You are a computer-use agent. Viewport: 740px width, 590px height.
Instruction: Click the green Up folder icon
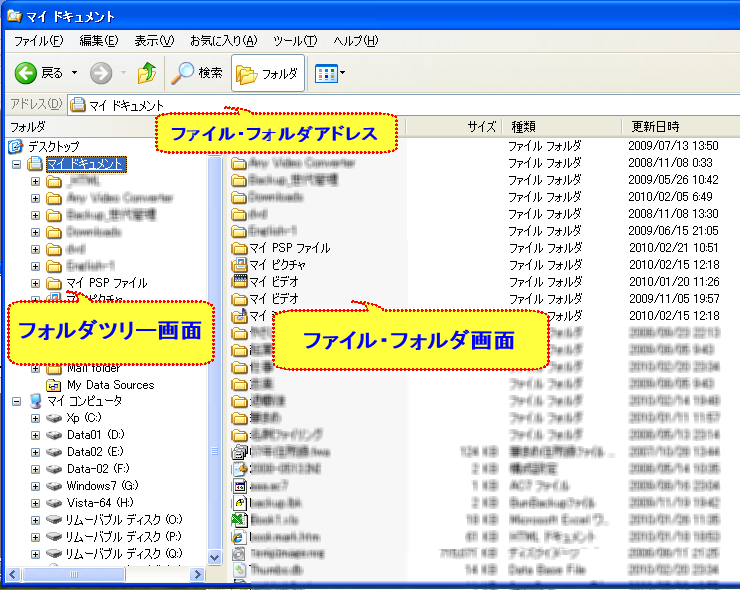(147, 72)
